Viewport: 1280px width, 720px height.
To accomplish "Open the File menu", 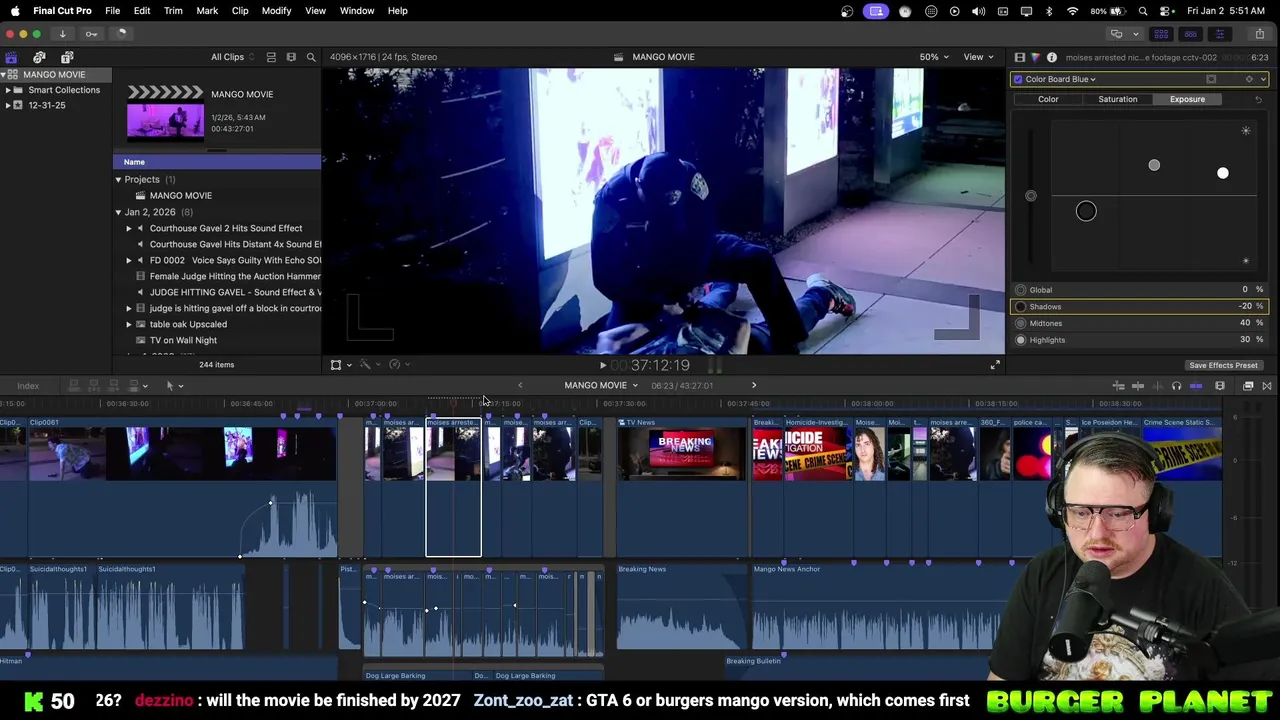I will [x=113, y=10].
